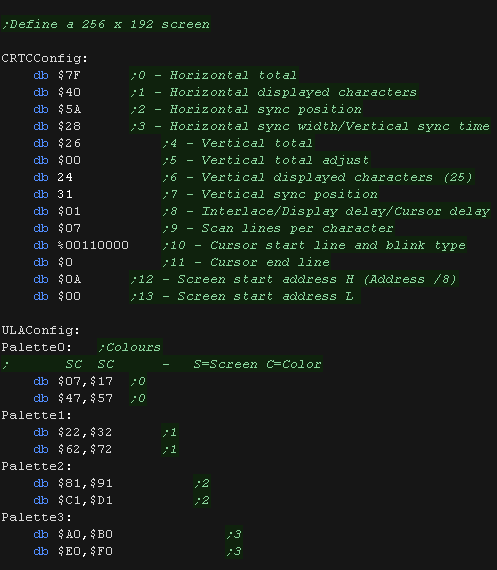Click the $C1,$D1 palette bytes
Screen dimensions: 497x570
tap(85, 500)
